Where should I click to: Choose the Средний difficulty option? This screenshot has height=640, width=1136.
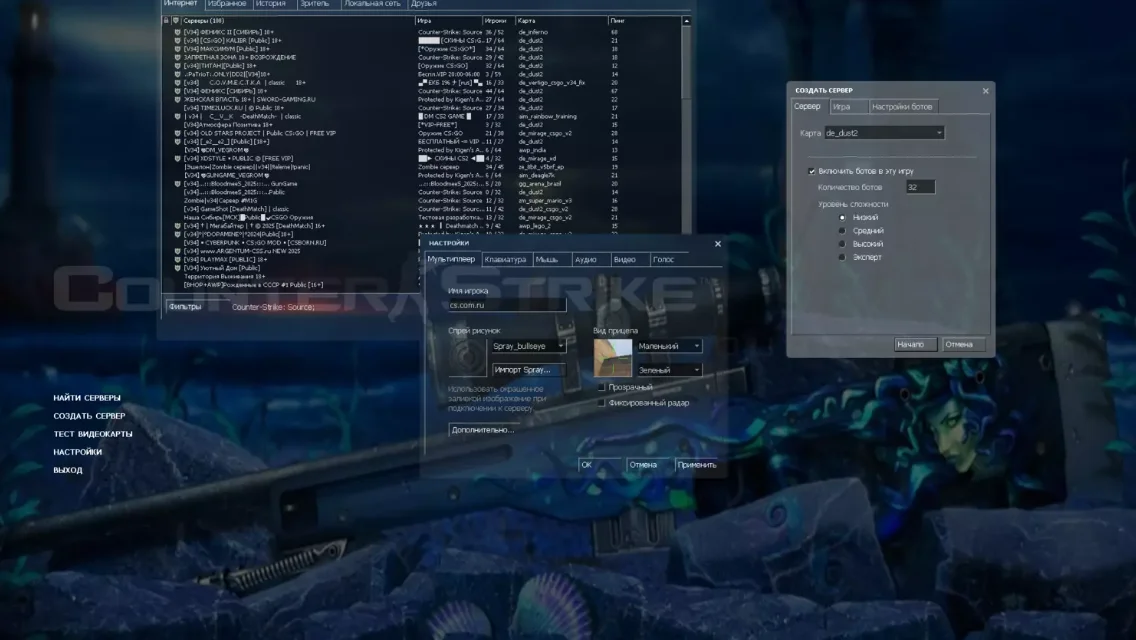[x=842, y=231]
